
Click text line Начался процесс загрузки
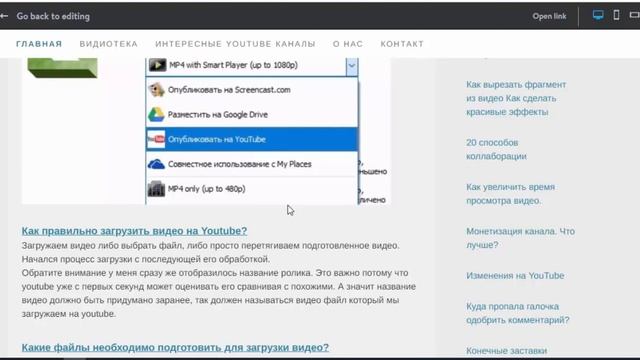146,259
